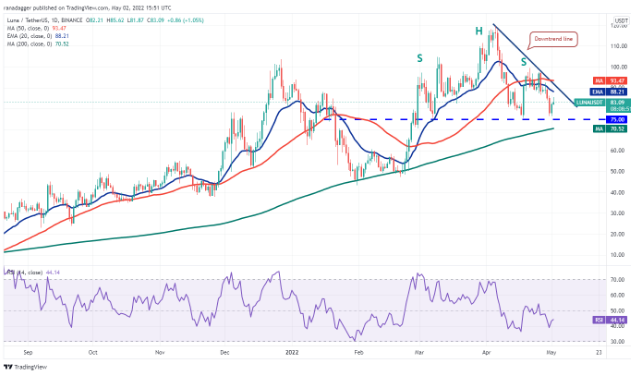631x373 pixels.
Task: Select the left shoulder 'S' label near March
Action: pyautogui.click(x=419, y=59)
